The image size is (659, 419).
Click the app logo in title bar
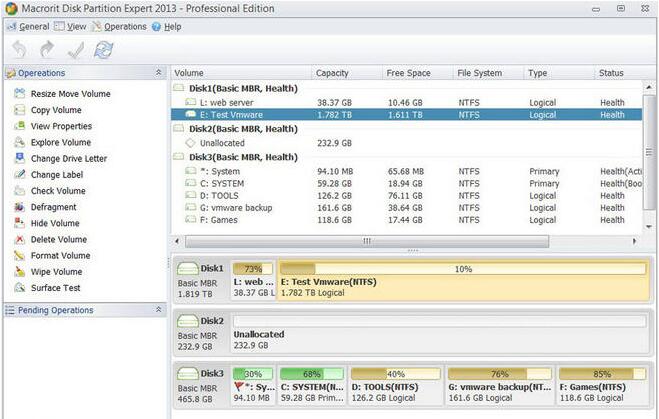coord(11,8)
